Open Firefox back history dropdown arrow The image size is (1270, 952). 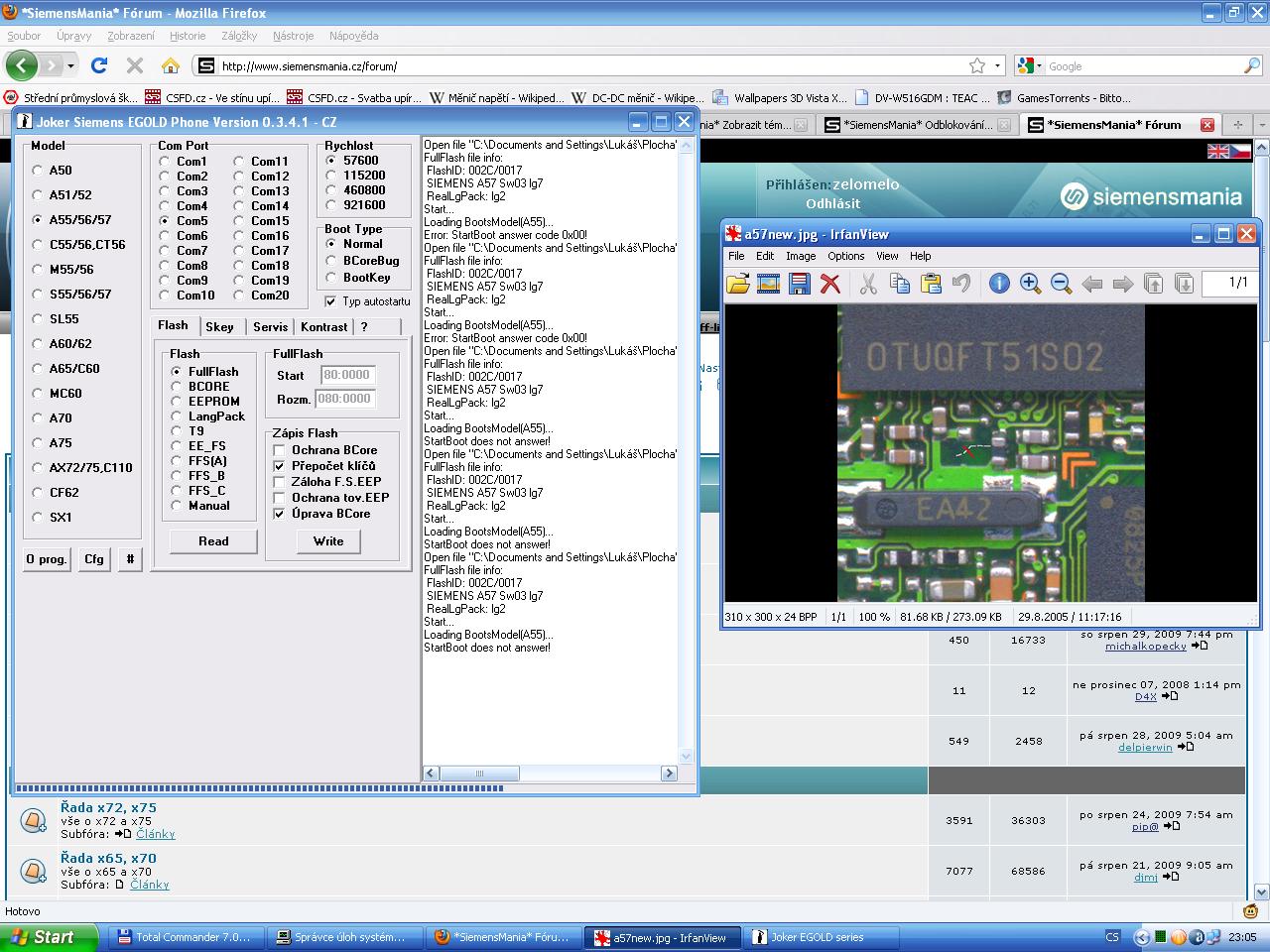click(70, 65)
